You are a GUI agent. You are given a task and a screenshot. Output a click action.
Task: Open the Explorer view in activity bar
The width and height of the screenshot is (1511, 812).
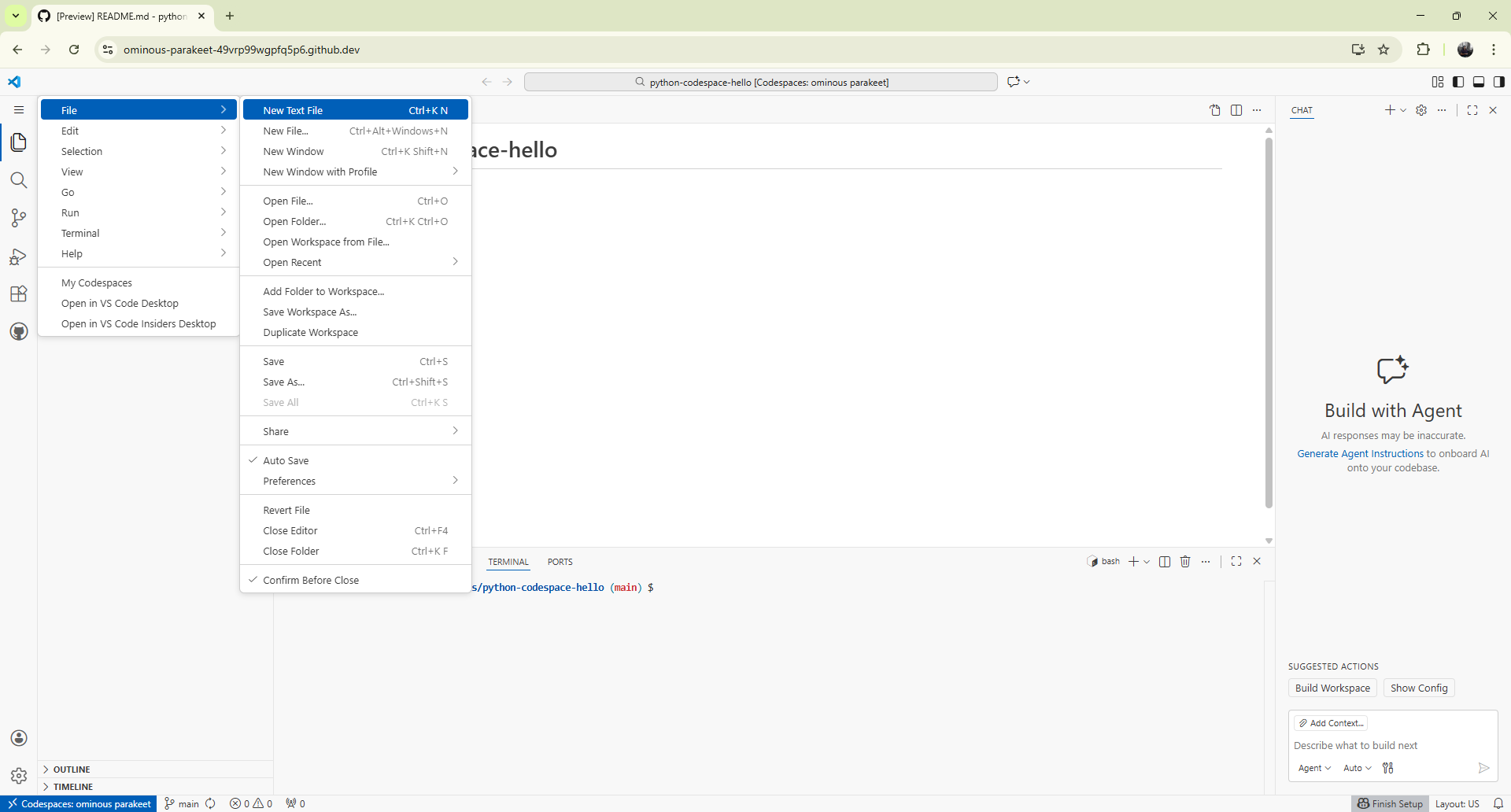pos(19,142)
